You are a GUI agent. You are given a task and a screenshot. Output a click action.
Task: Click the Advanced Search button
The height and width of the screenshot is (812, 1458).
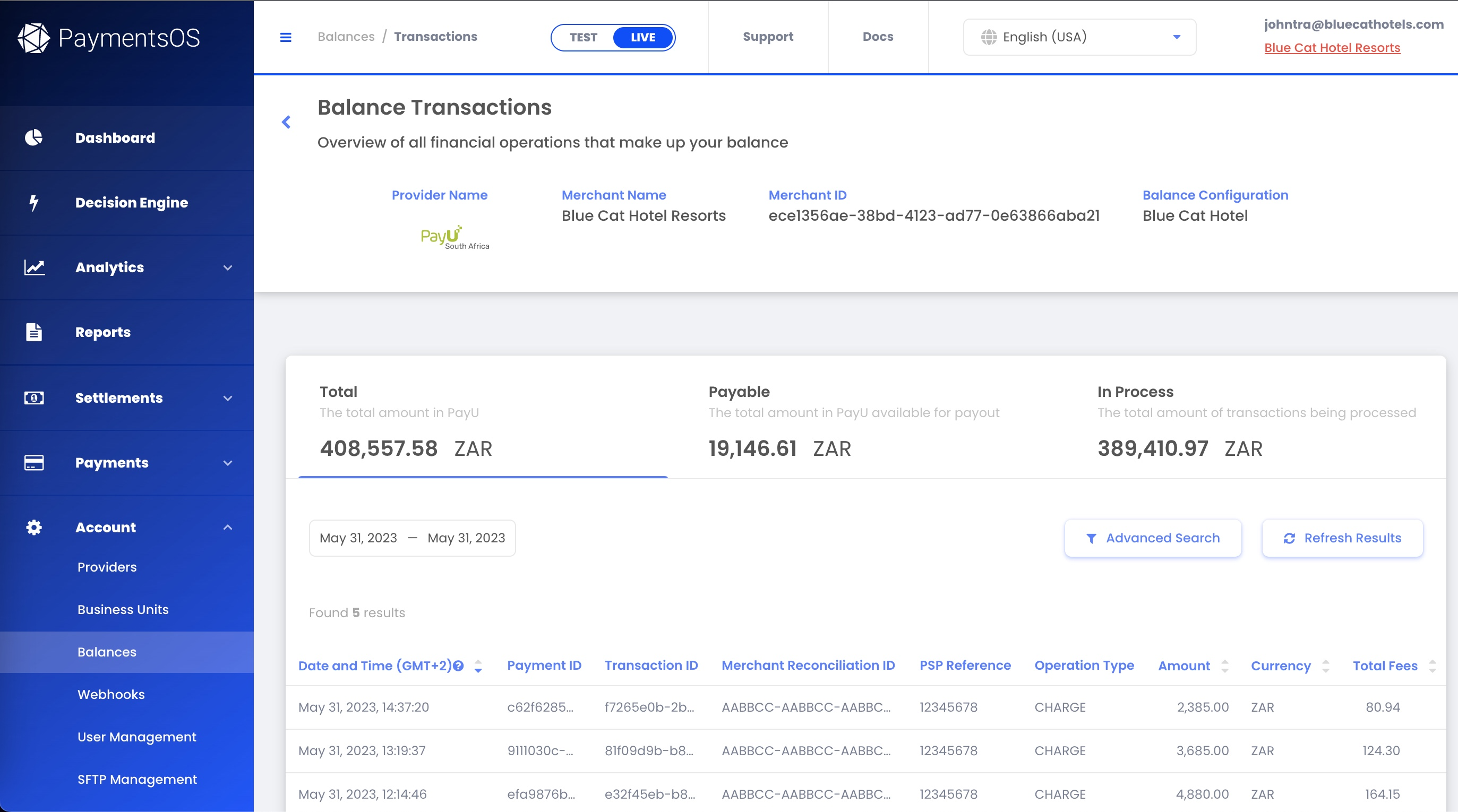pos(1153,538)
